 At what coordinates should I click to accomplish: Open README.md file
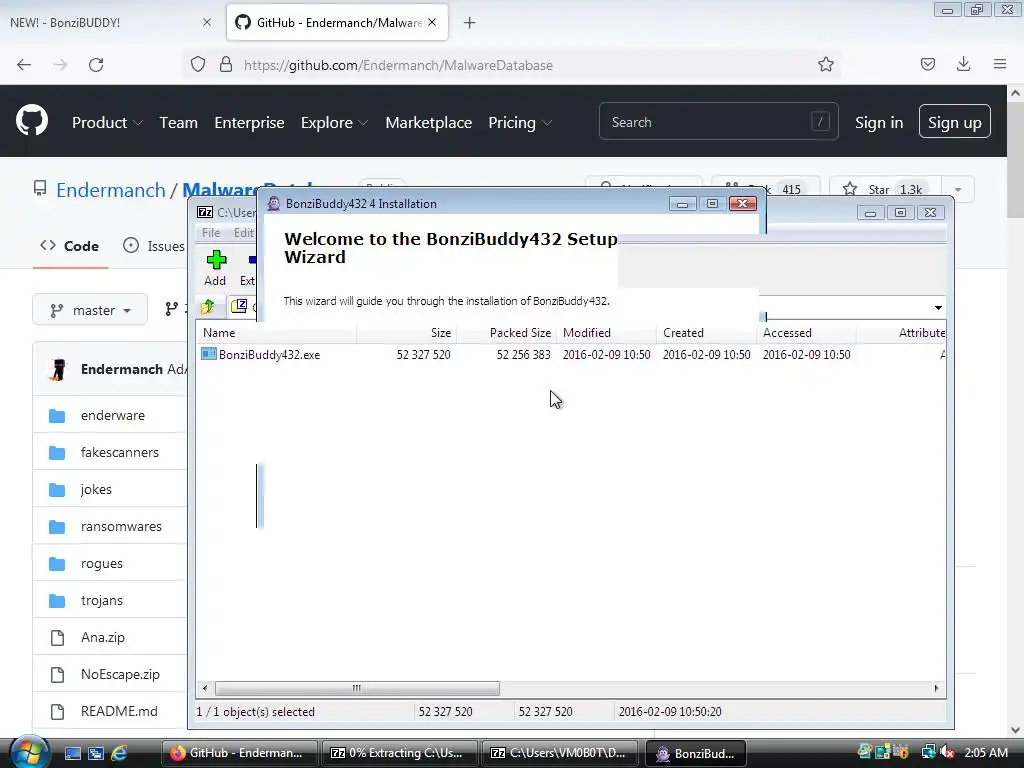pyautogui.click(x=119, y=711)
